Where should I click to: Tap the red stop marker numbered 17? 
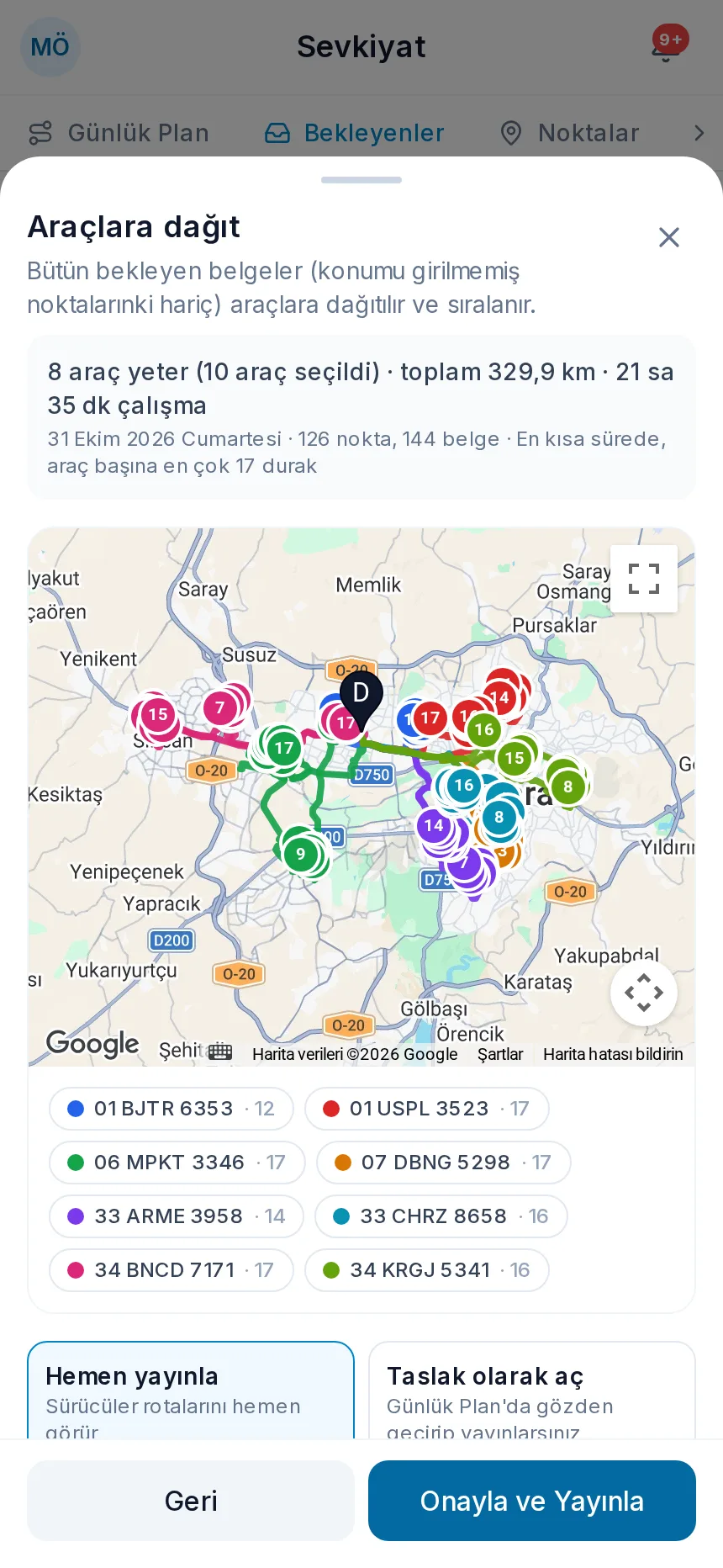[430, 718]
